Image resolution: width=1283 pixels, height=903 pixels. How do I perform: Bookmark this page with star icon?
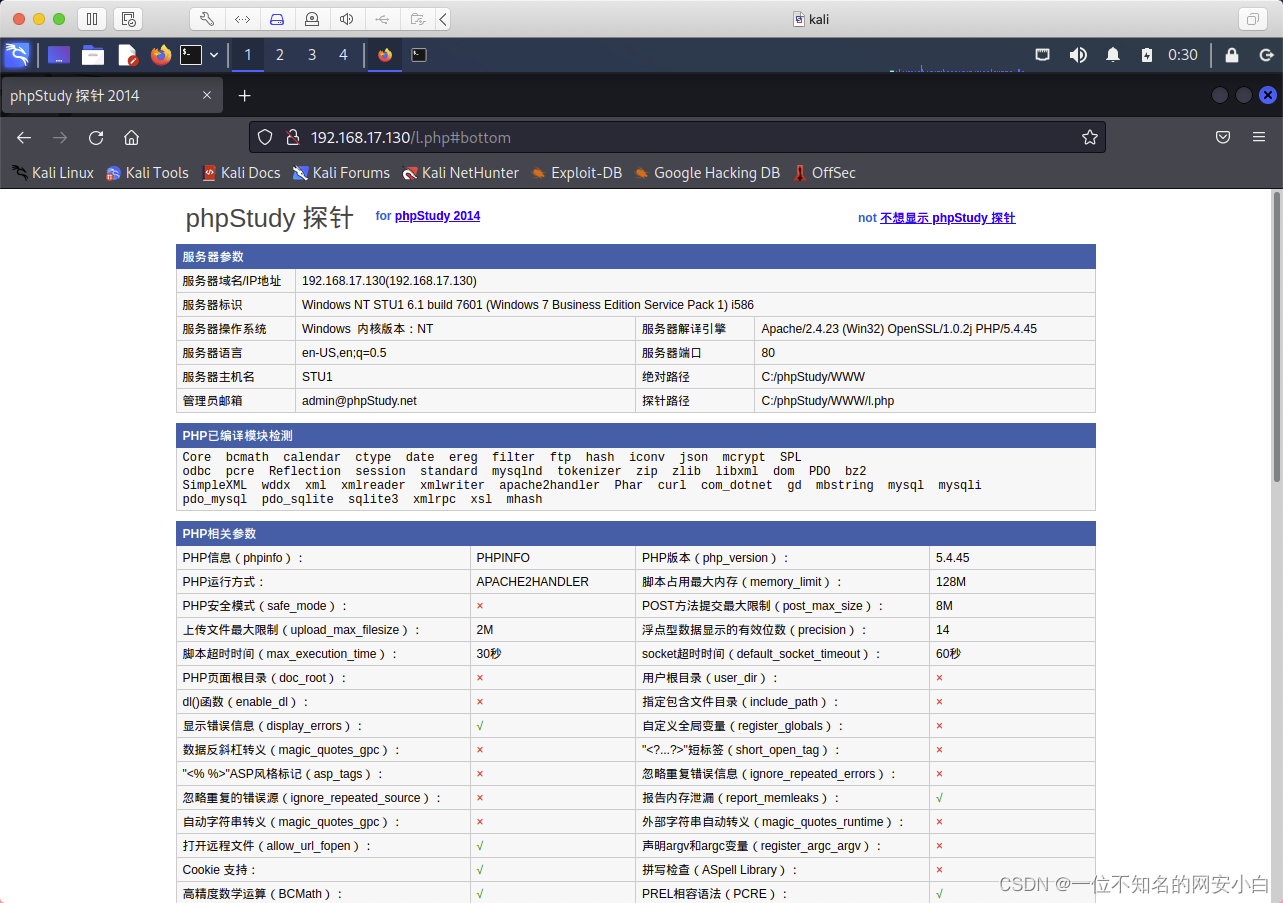pos(1090,138)
